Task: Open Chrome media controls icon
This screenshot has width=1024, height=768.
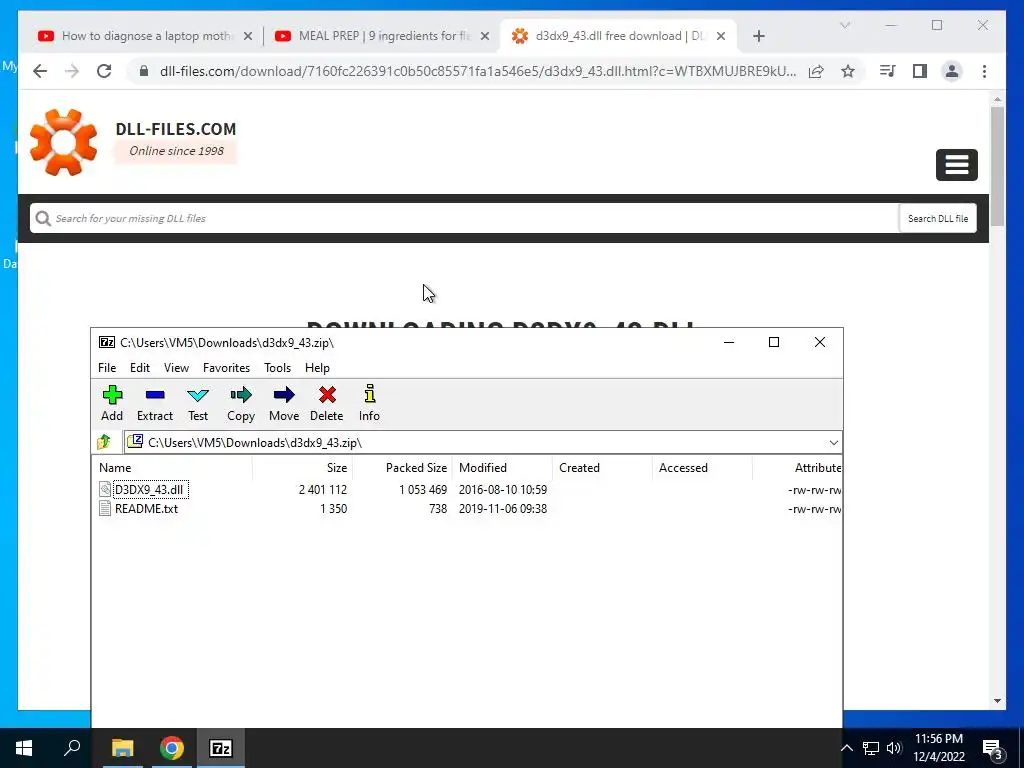Action: [888, 71]
